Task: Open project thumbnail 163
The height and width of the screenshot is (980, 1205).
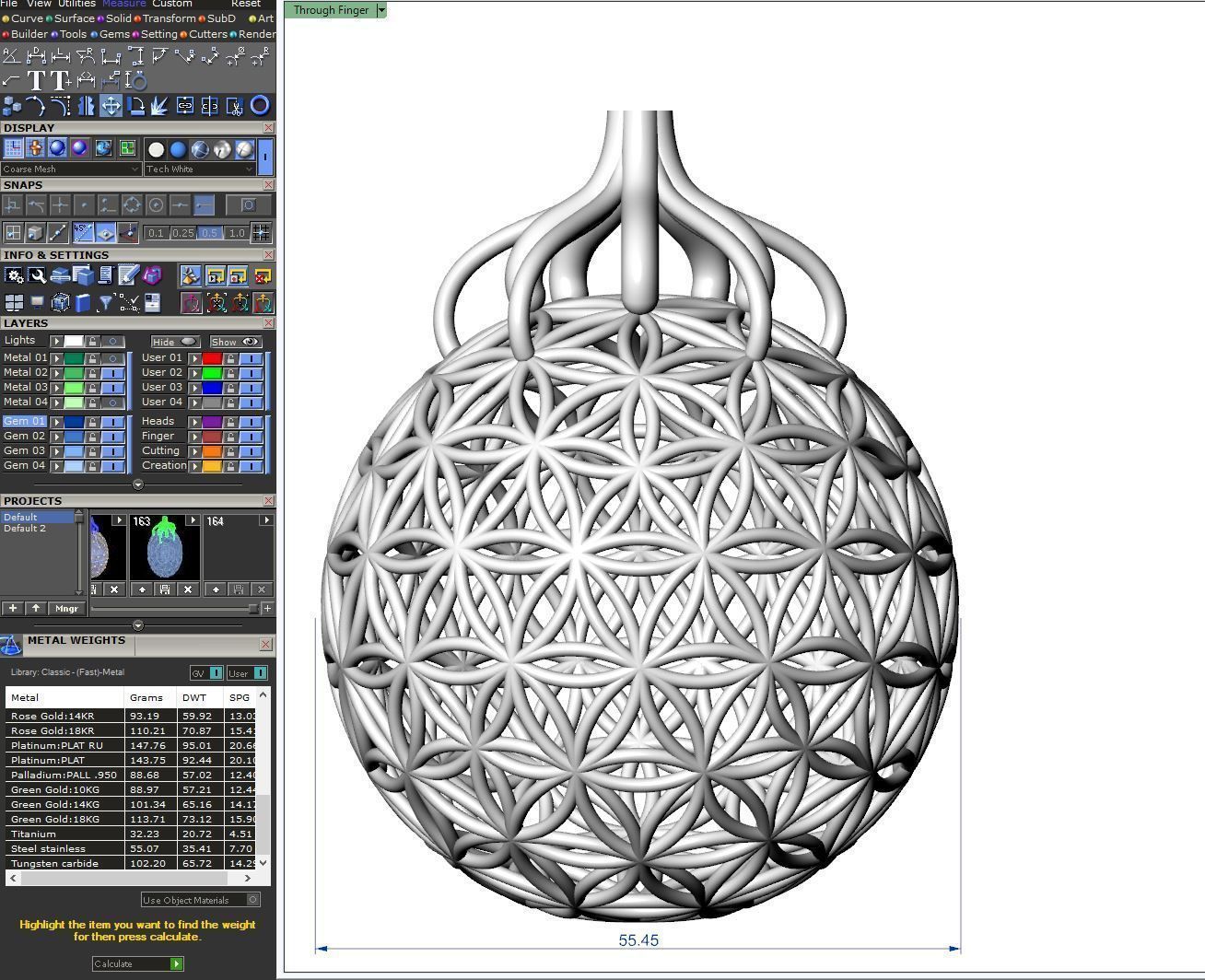Action: pyautogui.click(x=164, y=545)
